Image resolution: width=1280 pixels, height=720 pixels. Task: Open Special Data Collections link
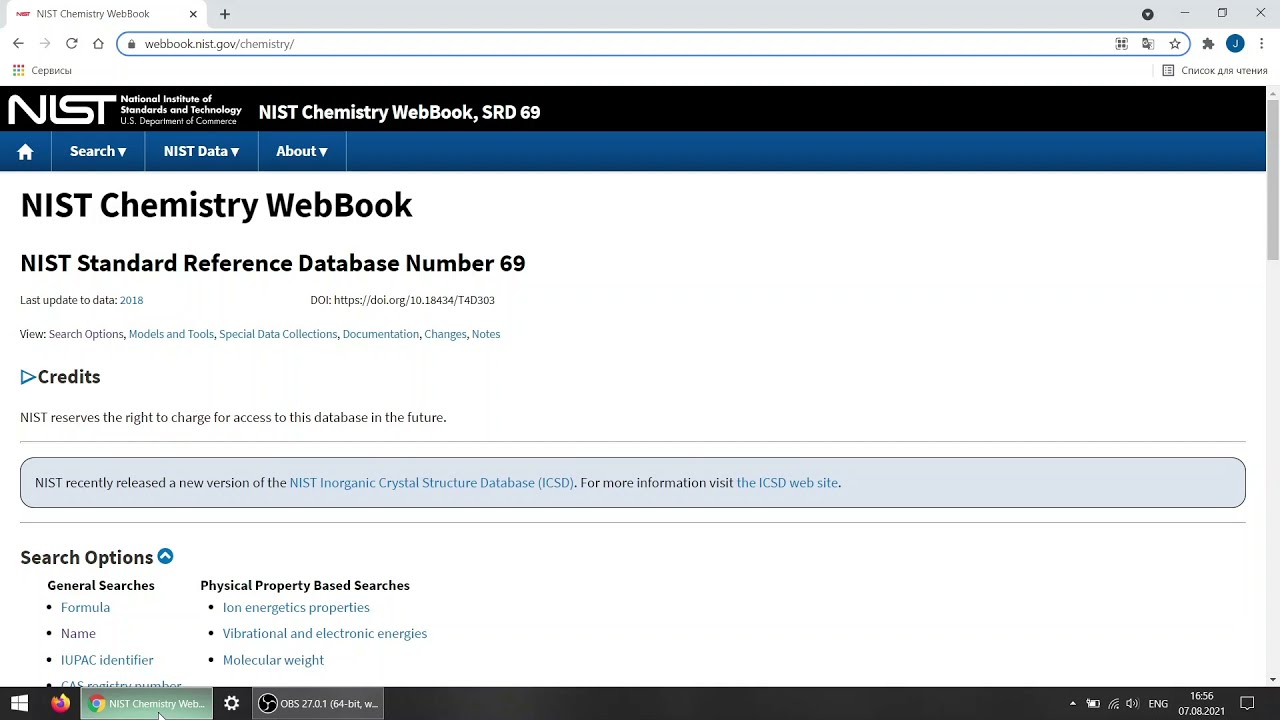[x=278, y=334]
